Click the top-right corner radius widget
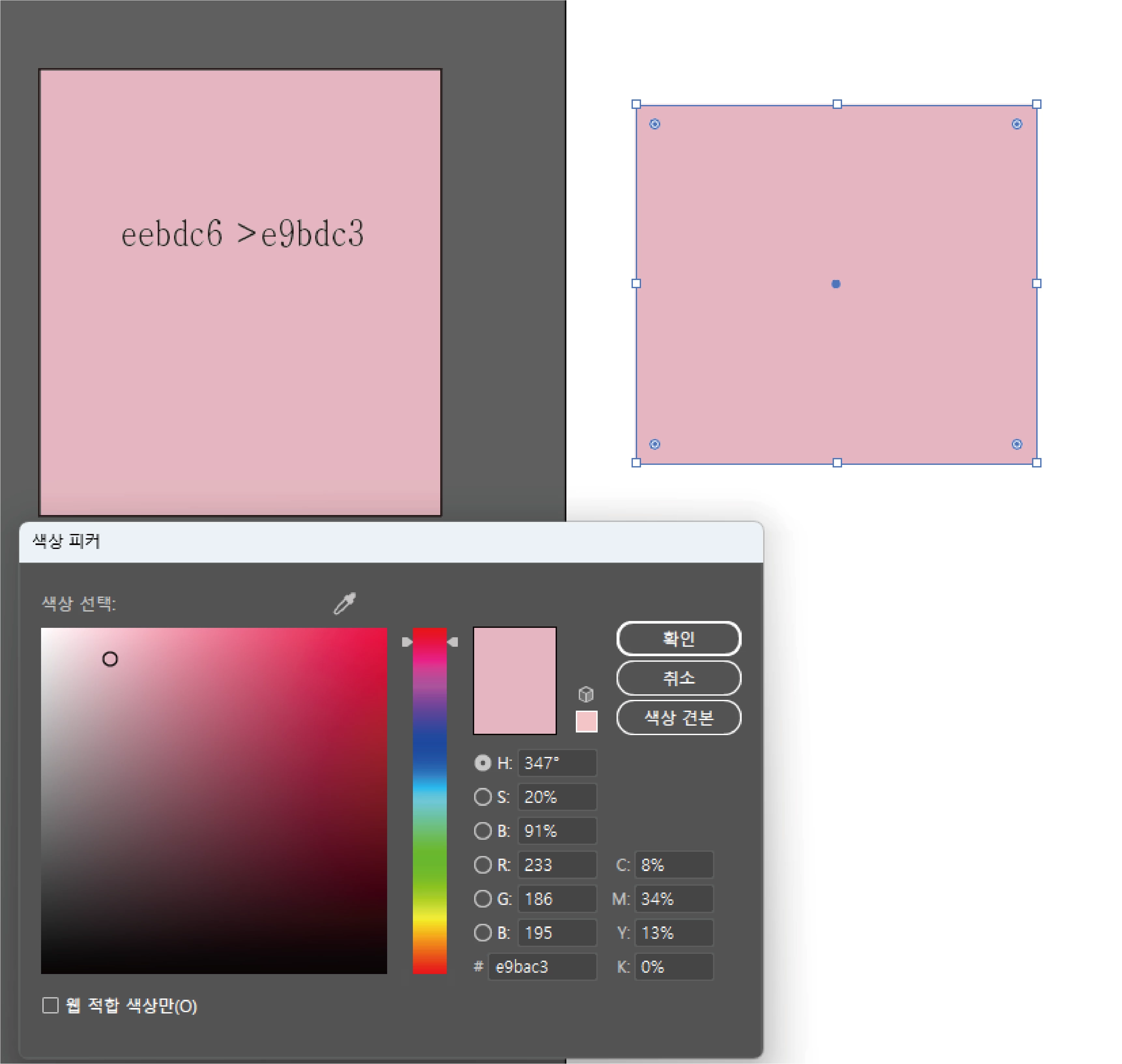The image size is (1122, 1064). tap(1016, 124)
